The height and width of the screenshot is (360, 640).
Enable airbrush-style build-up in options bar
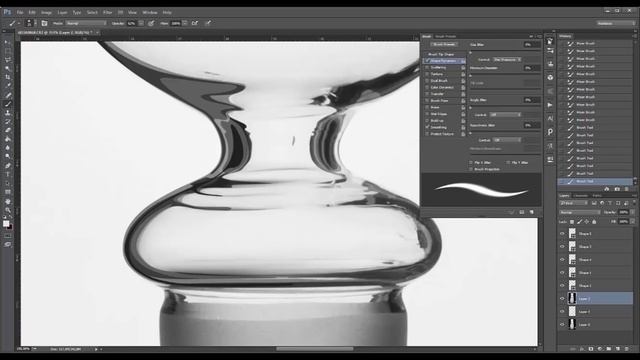point(195,23)
